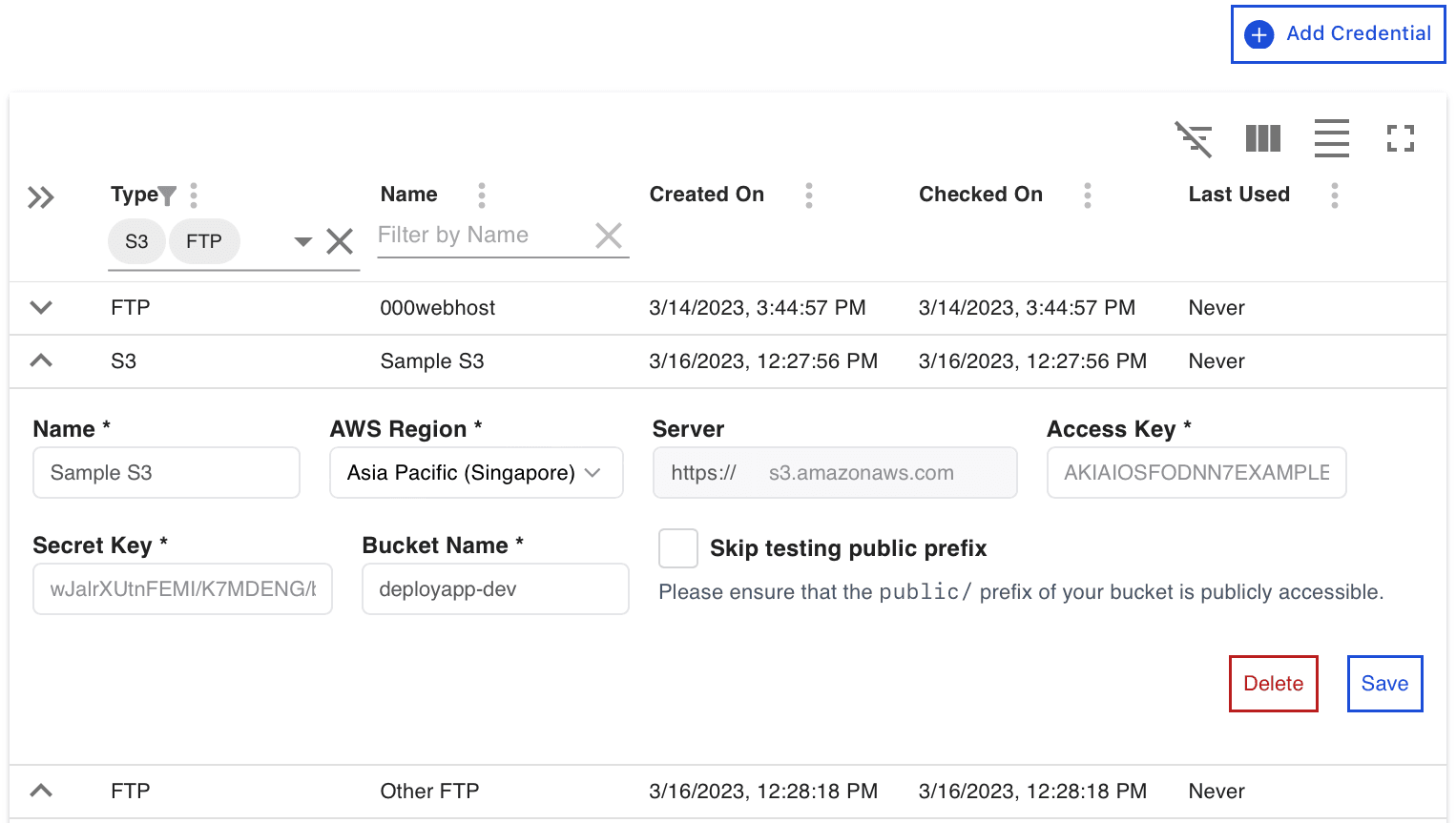
Task: Open the Type filter dropdown arrow
Action: point(302,241)
